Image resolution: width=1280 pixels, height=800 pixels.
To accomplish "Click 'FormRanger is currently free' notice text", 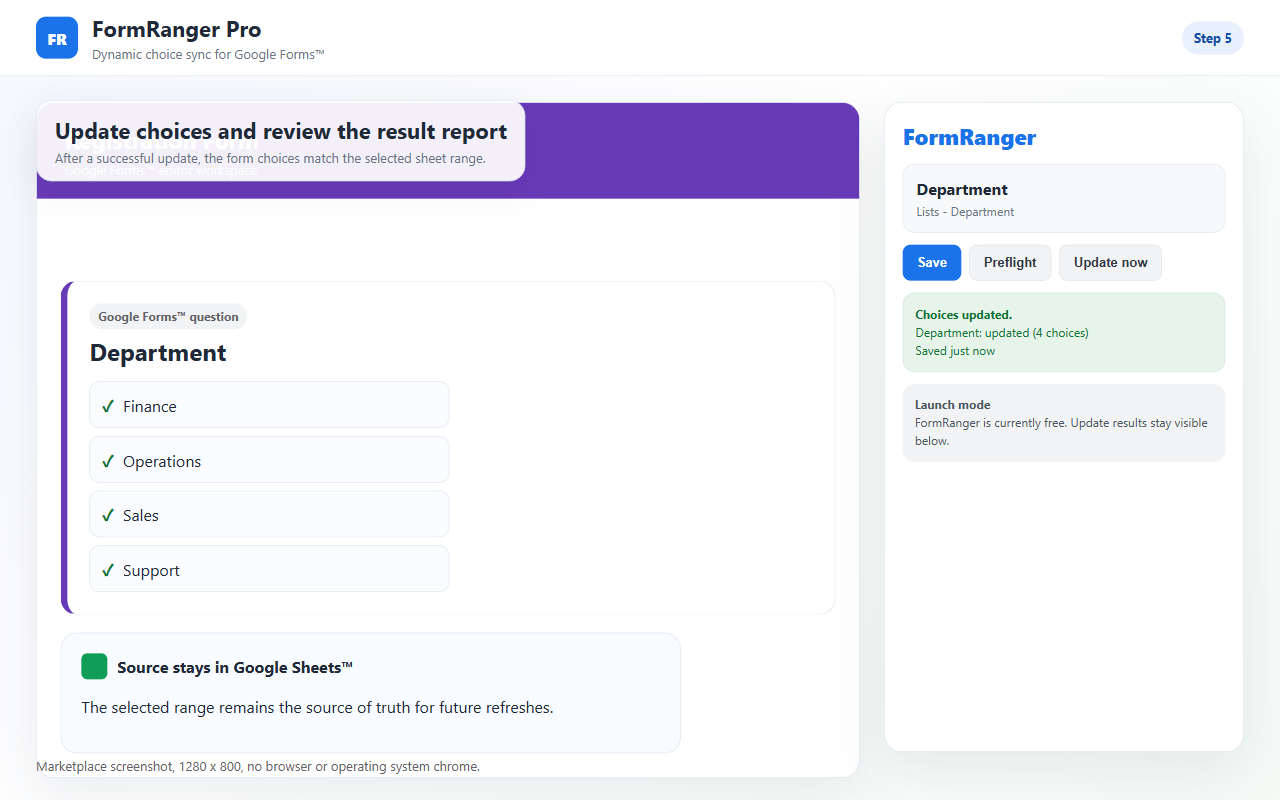I will (x=1061, y=432).
